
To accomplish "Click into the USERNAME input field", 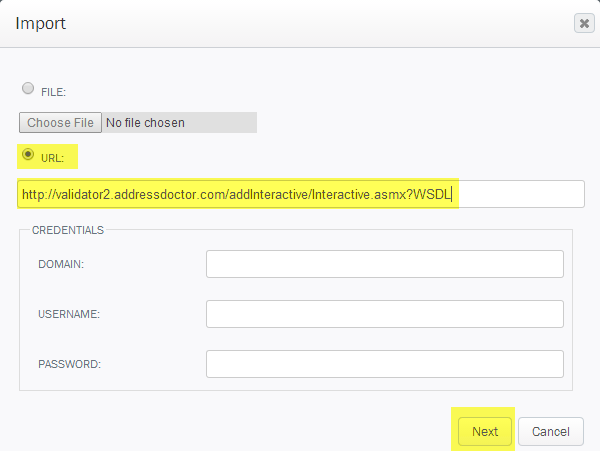I will click(x=385, y=314).
